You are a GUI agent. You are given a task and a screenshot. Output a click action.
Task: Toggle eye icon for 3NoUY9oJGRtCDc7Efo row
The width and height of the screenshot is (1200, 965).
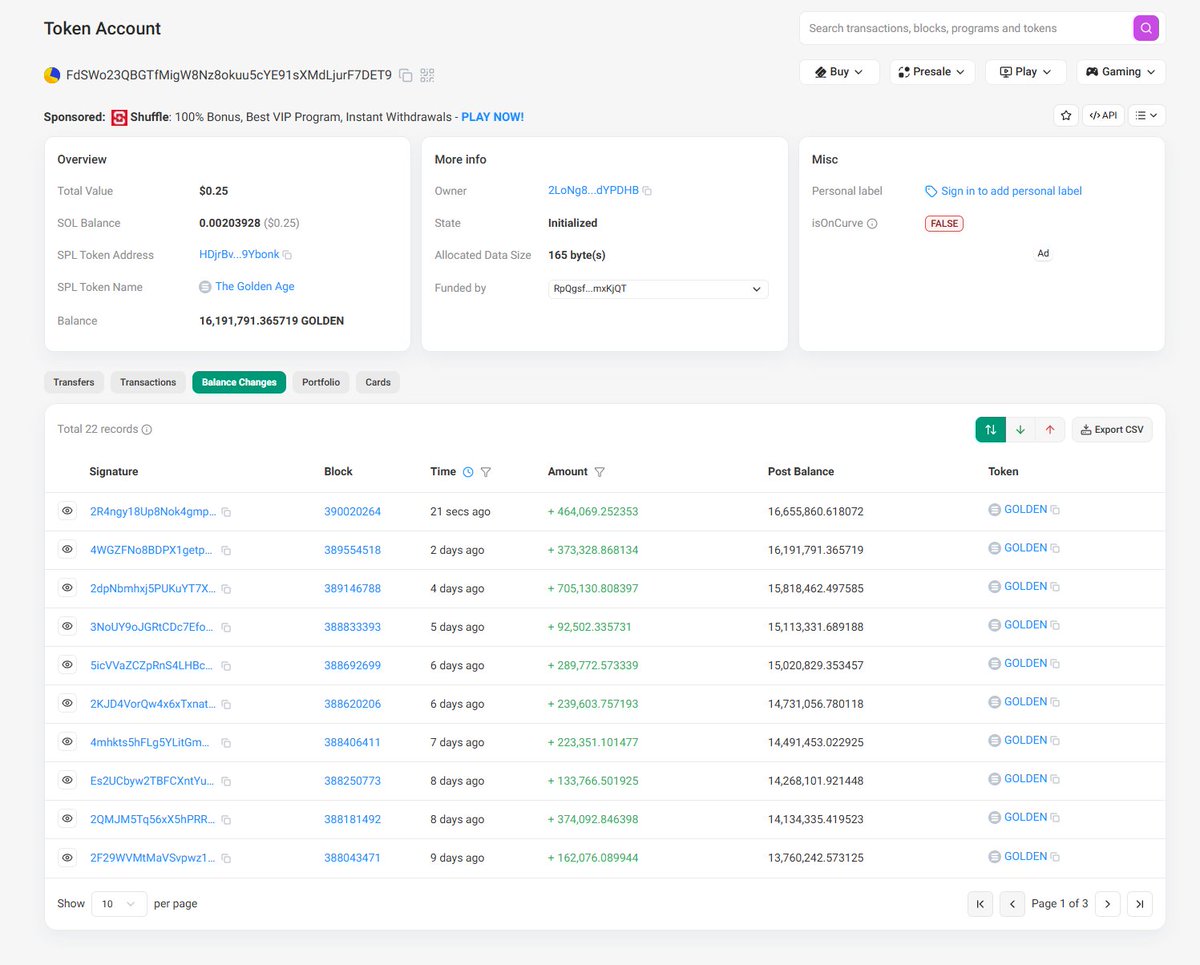coord(67,626)
